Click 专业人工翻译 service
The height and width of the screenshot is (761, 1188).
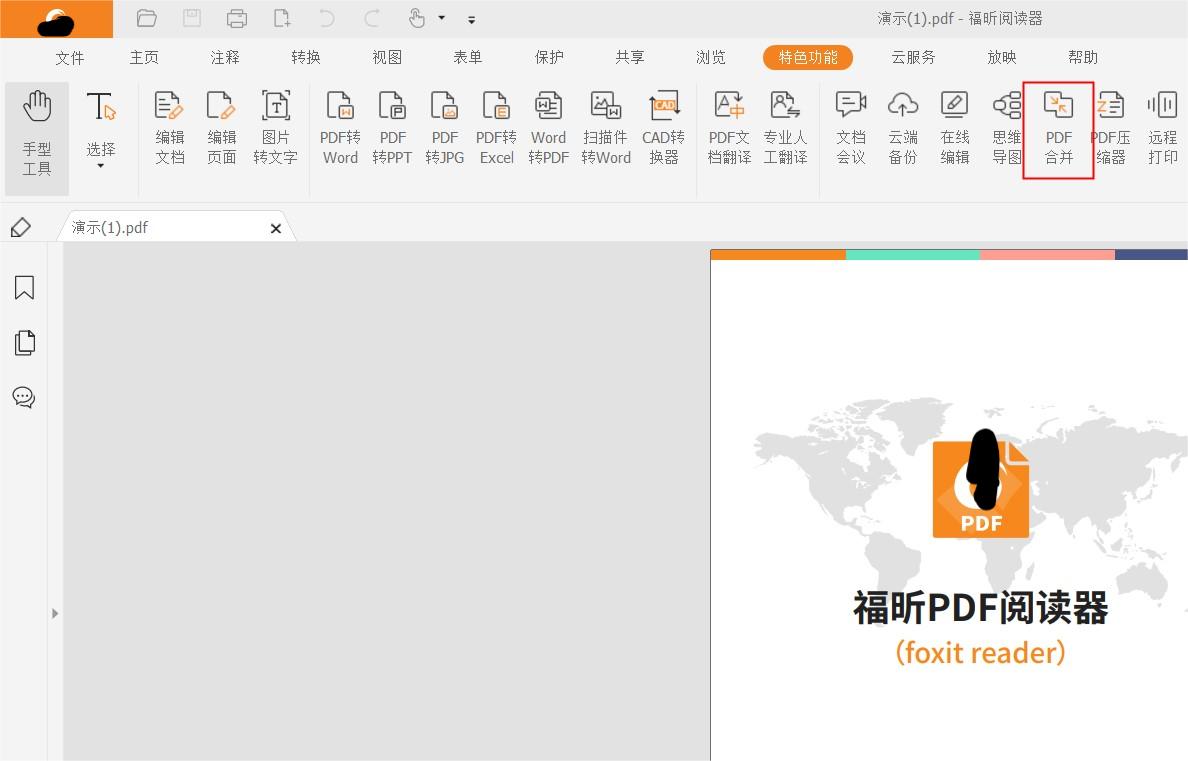click(785, 127)
